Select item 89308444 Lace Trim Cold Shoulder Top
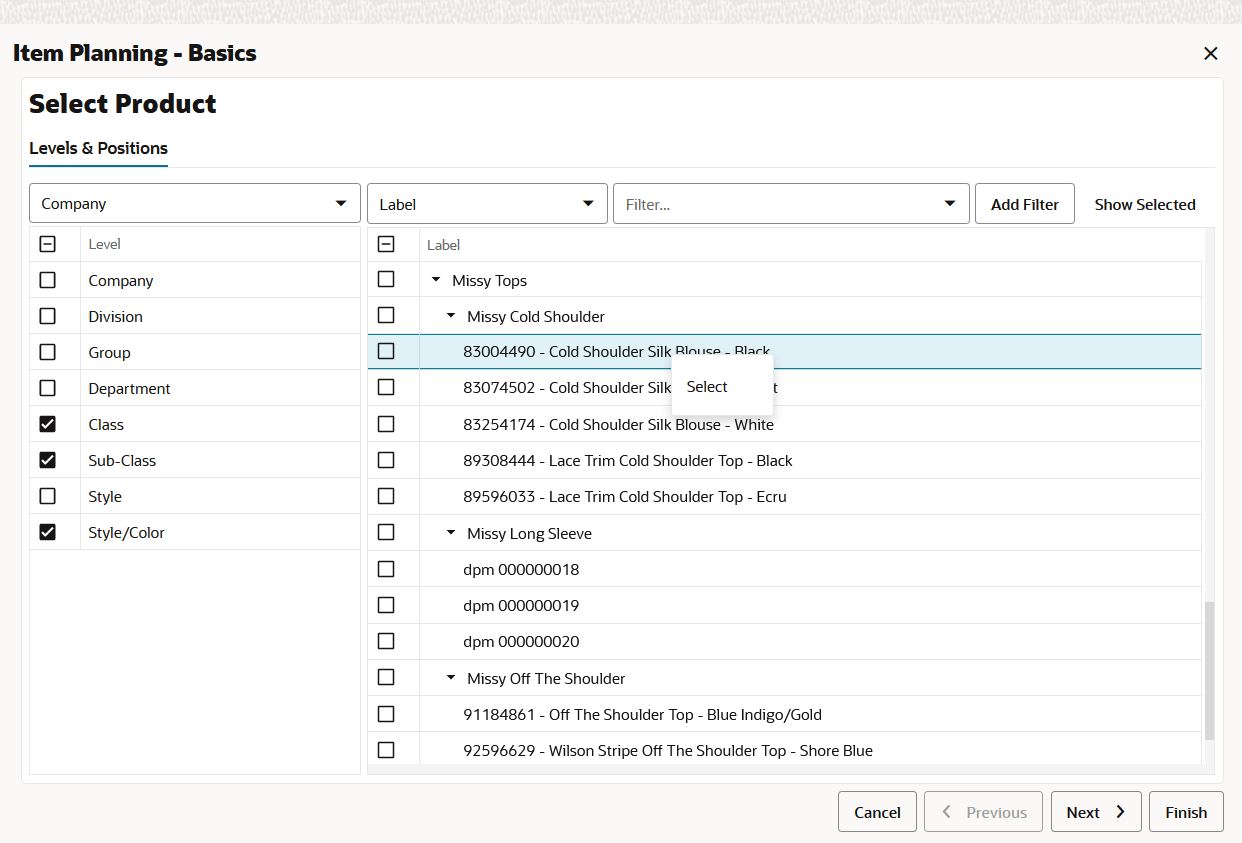 point(630,460)
